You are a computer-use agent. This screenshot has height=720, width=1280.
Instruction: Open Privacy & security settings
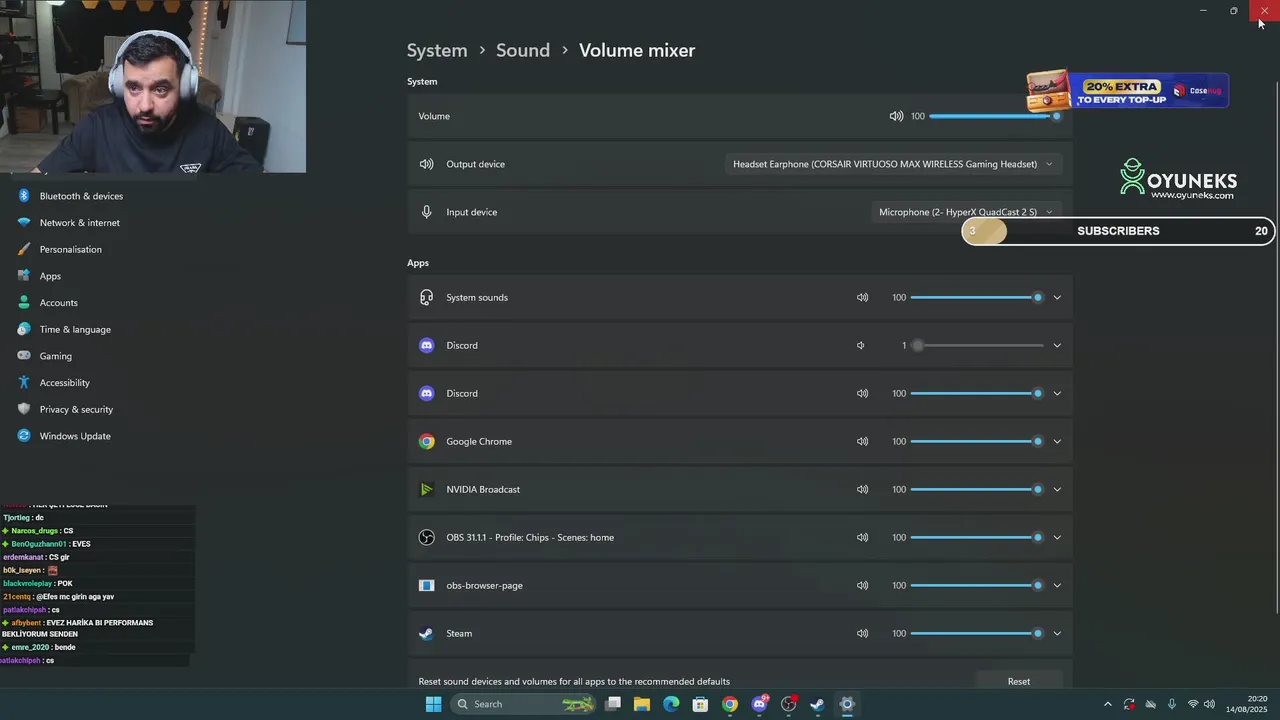click(76, 409)
